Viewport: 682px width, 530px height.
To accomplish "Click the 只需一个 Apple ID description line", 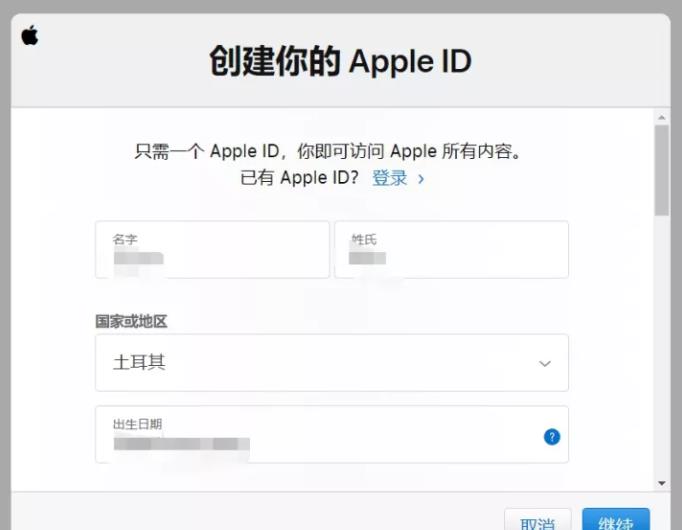I will (328, 151).
